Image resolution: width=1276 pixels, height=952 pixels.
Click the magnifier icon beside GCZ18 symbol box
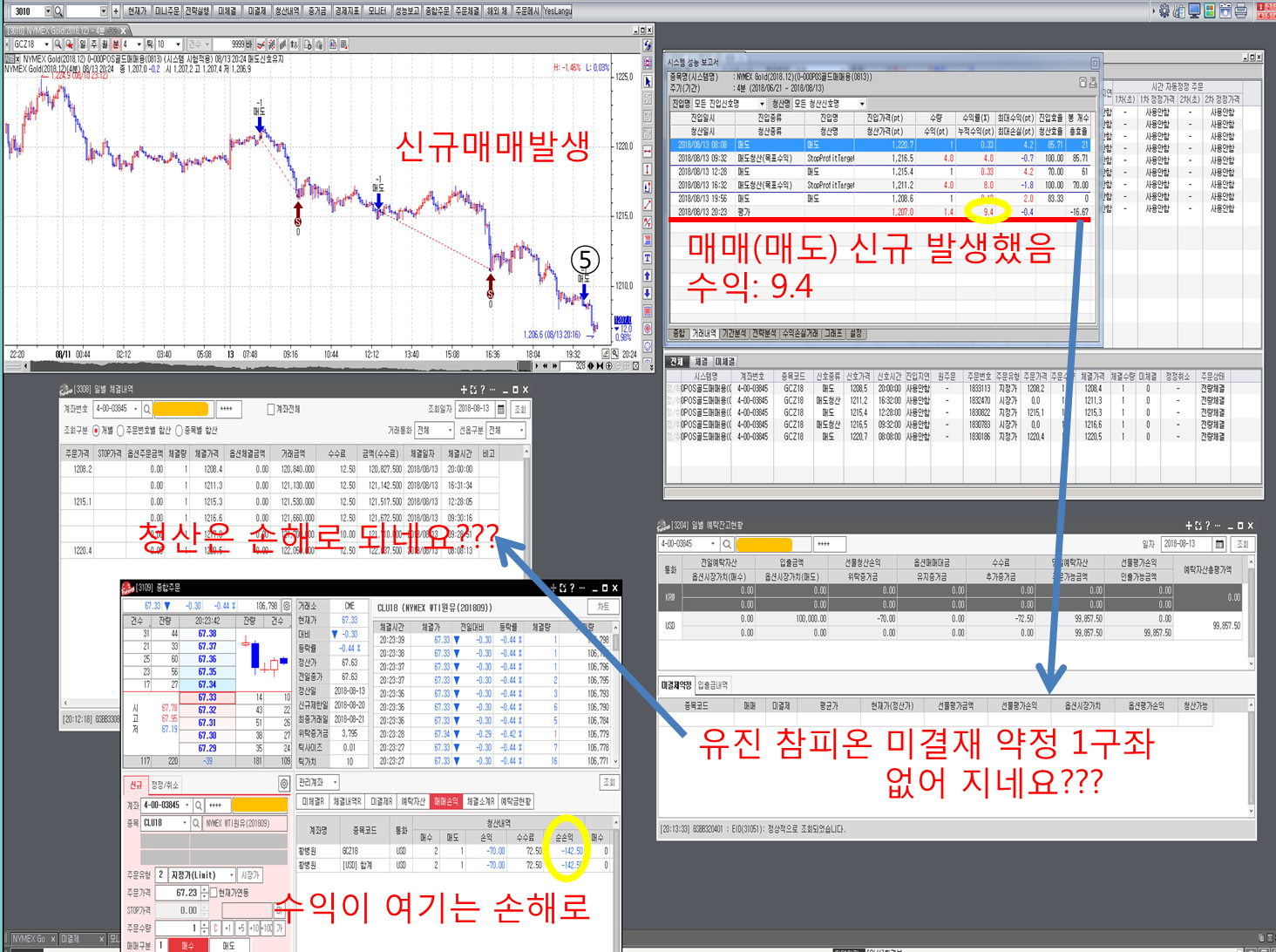click(58, 44)
